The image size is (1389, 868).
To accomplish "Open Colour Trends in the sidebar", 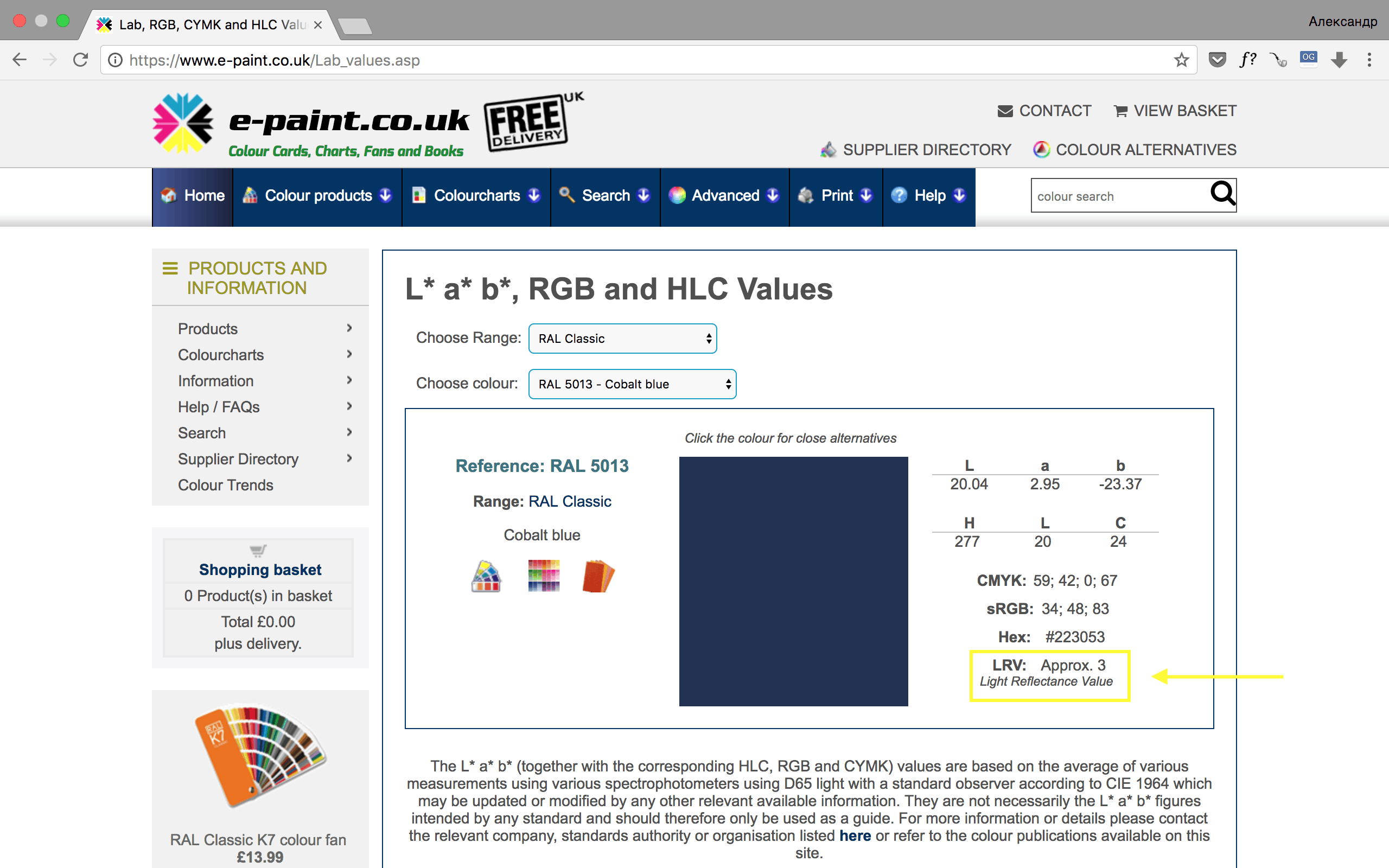I will [x=226, y=485].
